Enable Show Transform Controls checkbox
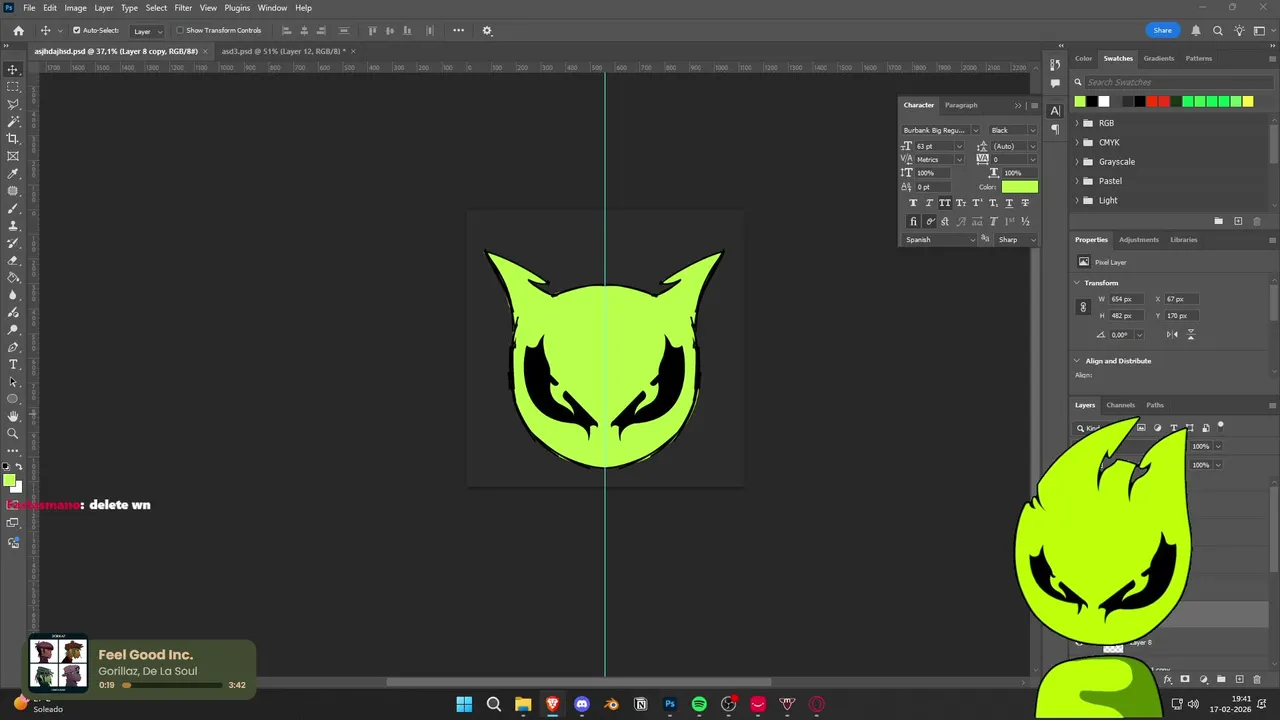1280x720 pixels. pos(179,30)
